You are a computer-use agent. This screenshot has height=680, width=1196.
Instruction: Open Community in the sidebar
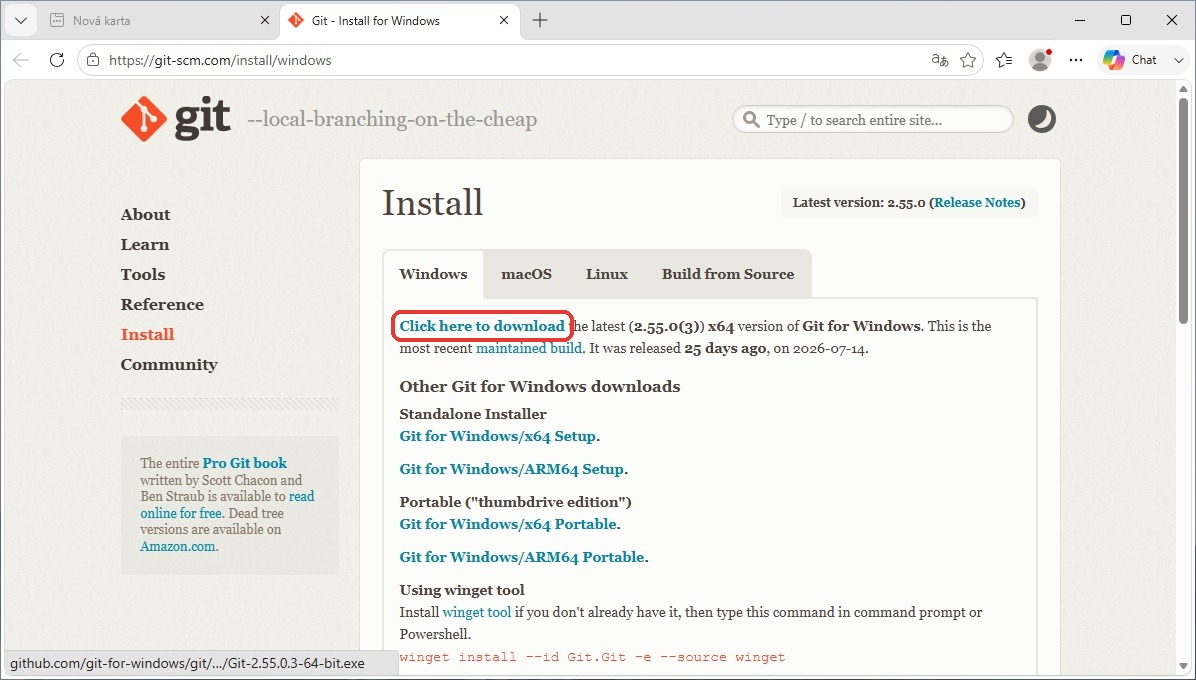pyautogui.click(x=169, y=364)
